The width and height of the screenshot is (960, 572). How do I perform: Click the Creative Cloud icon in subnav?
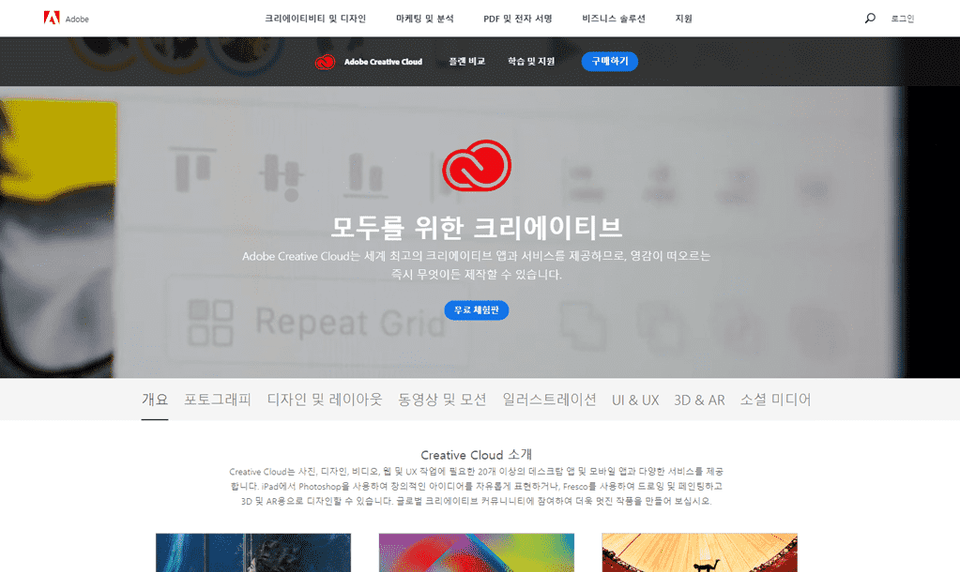324,62
